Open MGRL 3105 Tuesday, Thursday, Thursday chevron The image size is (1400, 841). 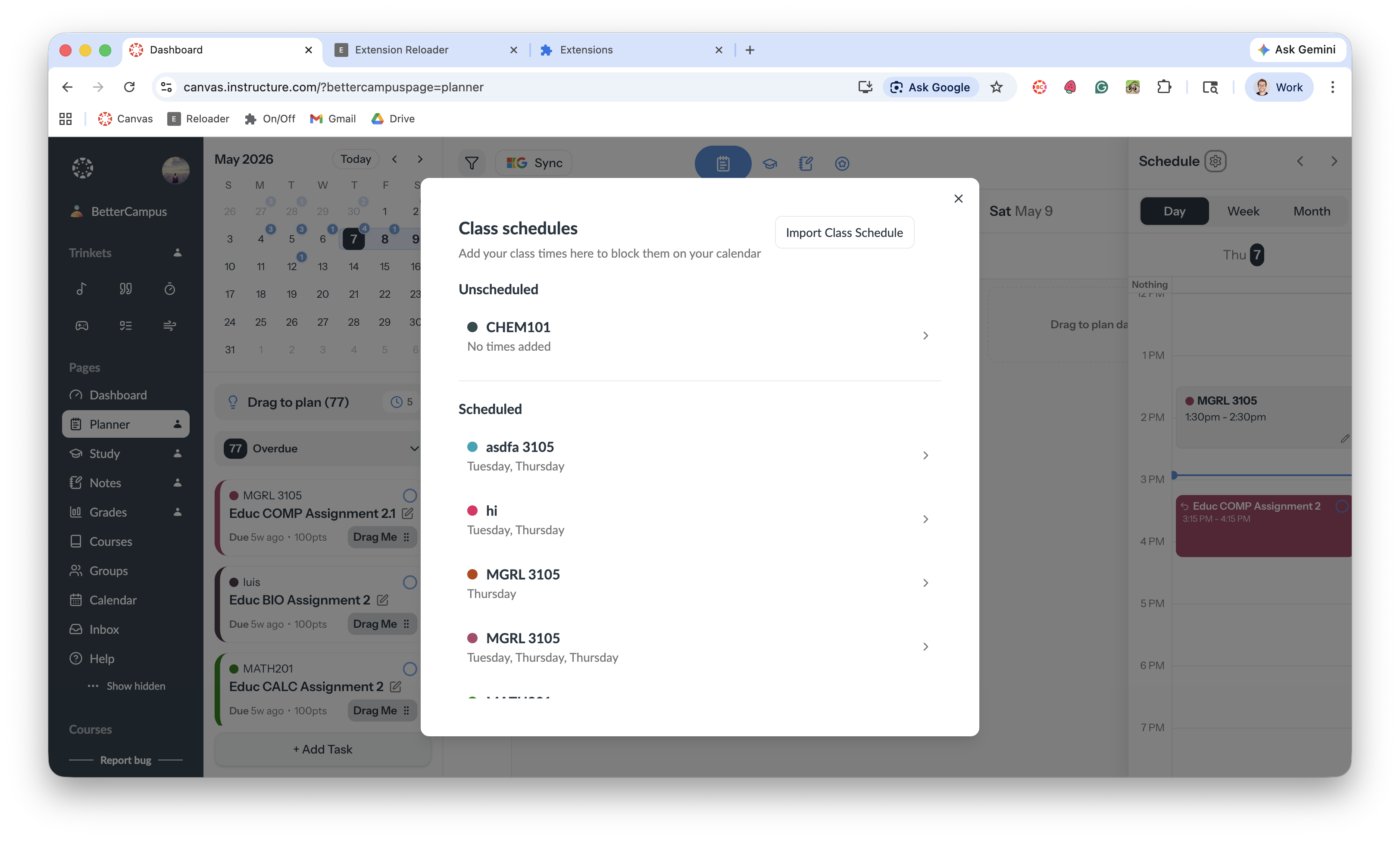point(925,647)
